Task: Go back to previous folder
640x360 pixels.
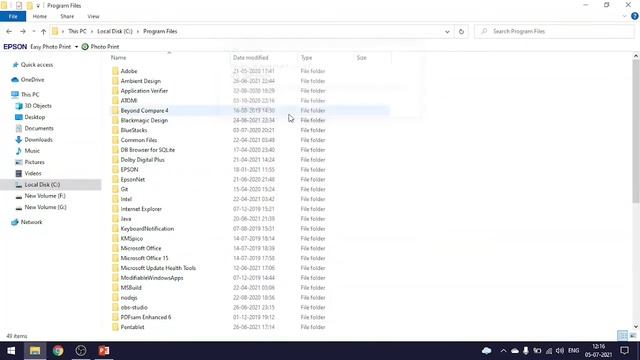Action: click(9, 31)
